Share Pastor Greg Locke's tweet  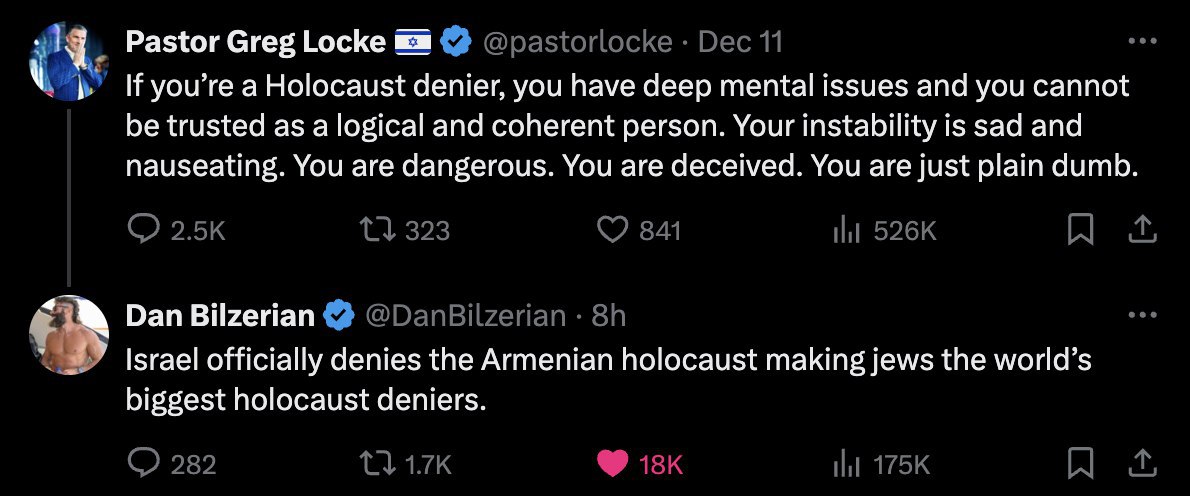1141,231
